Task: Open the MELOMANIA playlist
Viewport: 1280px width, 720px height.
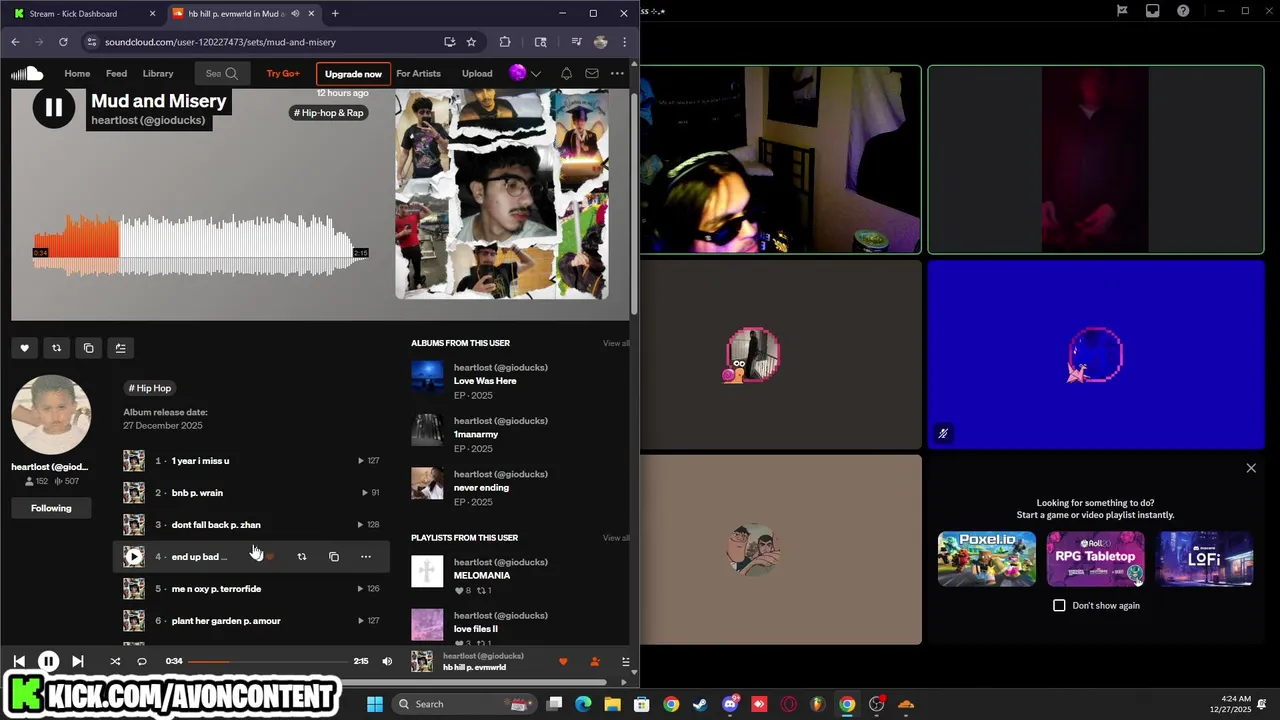Action: pos(482,576)
